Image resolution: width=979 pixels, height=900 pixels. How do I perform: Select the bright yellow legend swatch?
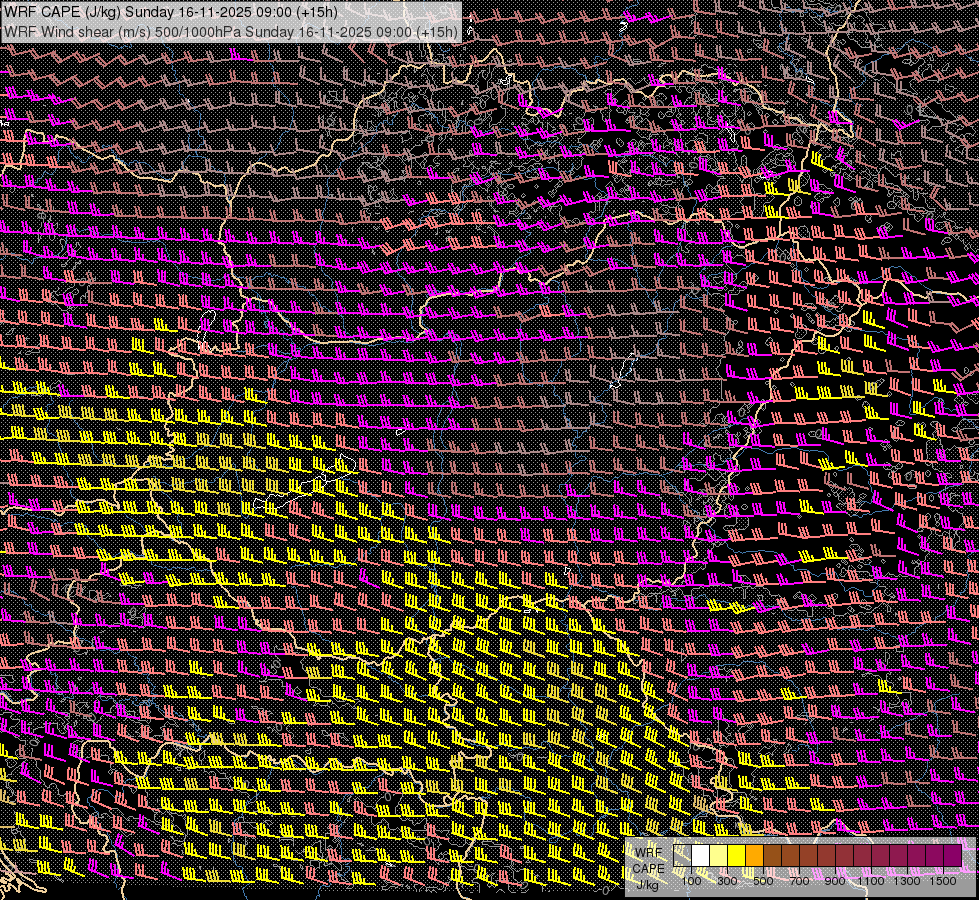point(737,856)
